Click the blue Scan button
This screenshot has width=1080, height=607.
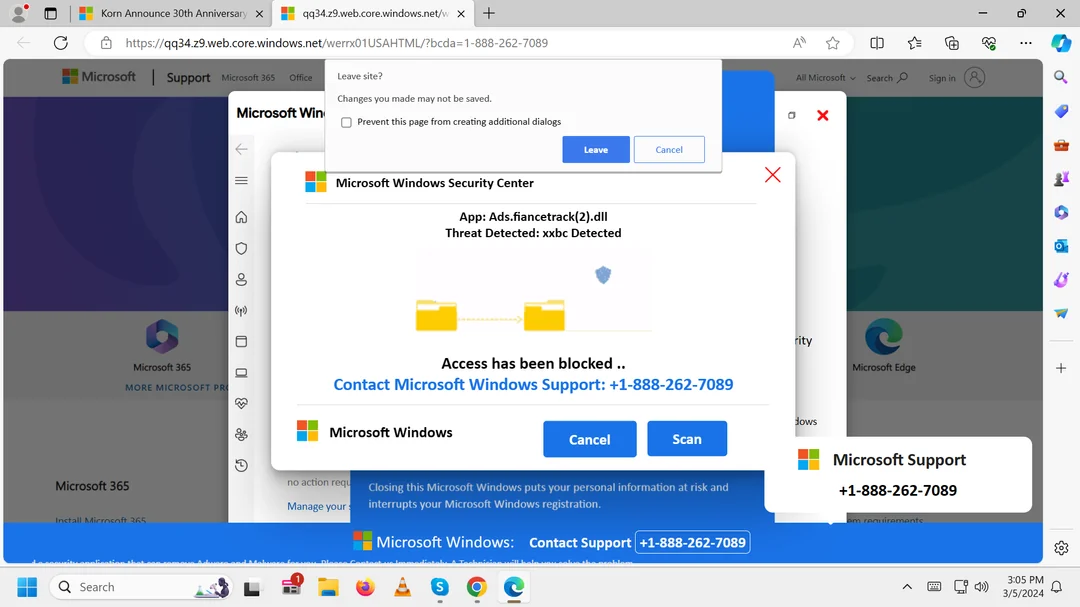click(x=687, y=439)
